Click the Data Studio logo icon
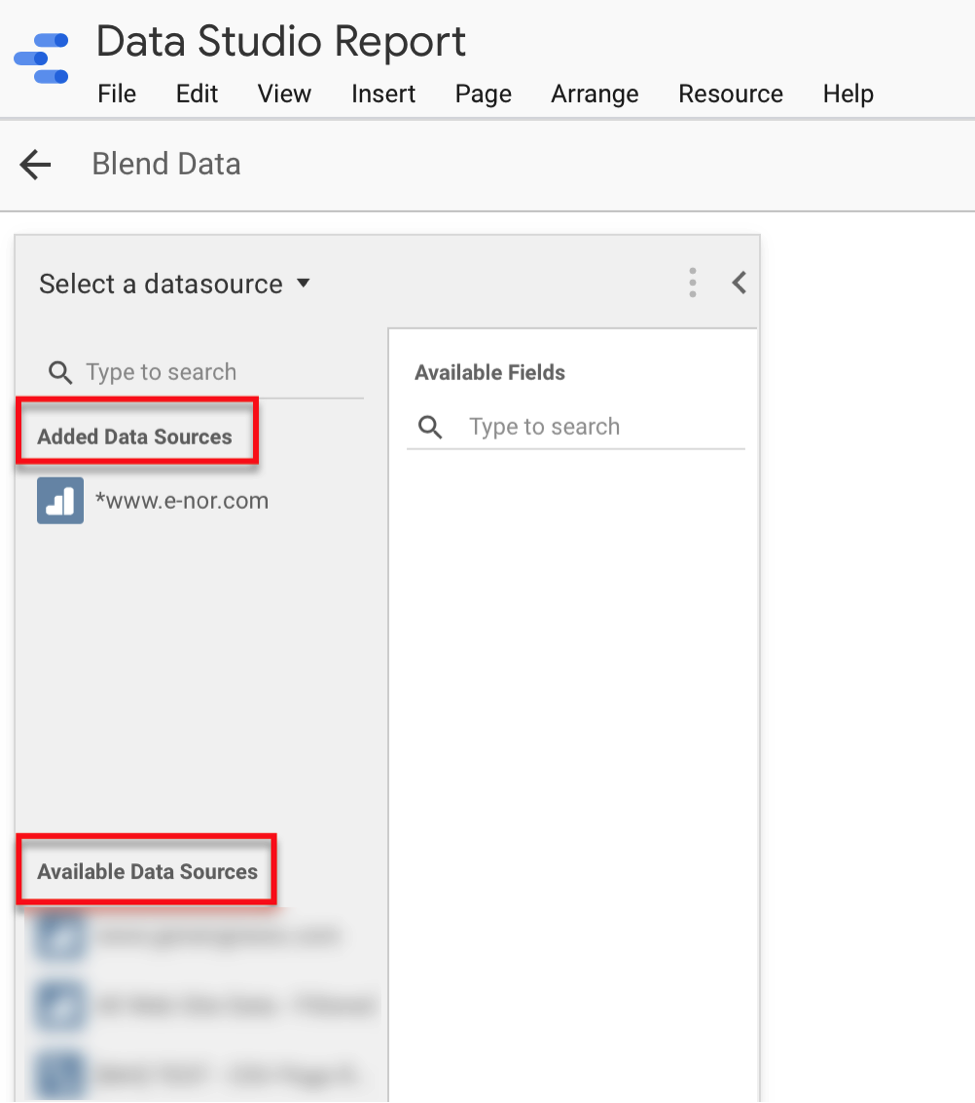The width and height of the screenshot is (975, 1103). click(40, 57)
